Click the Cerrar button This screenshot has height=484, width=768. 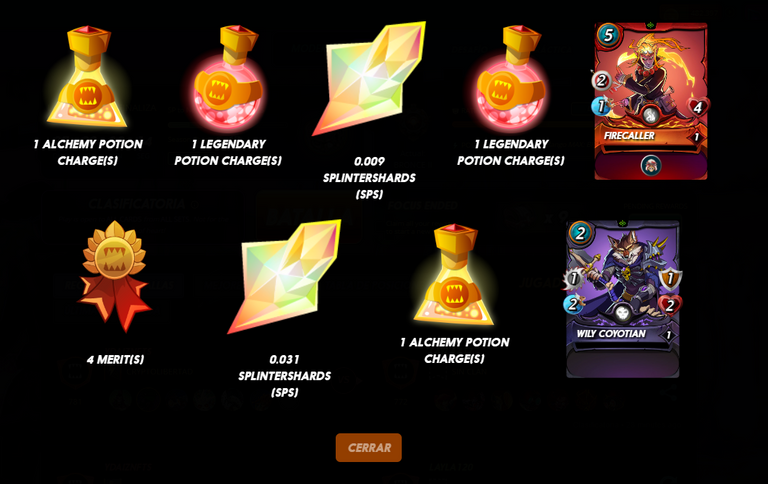(x=369, y=448)
